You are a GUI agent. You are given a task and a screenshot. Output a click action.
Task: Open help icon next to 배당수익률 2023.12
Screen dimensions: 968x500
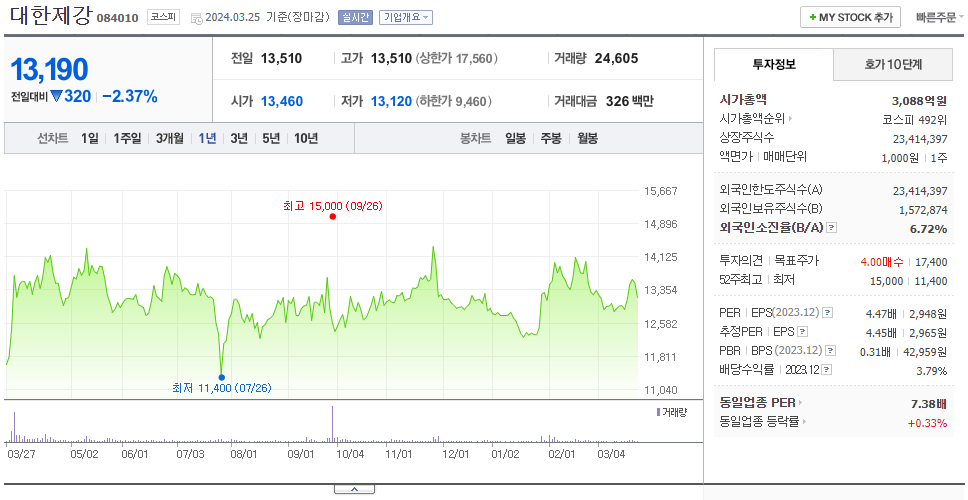click(827, 370)
